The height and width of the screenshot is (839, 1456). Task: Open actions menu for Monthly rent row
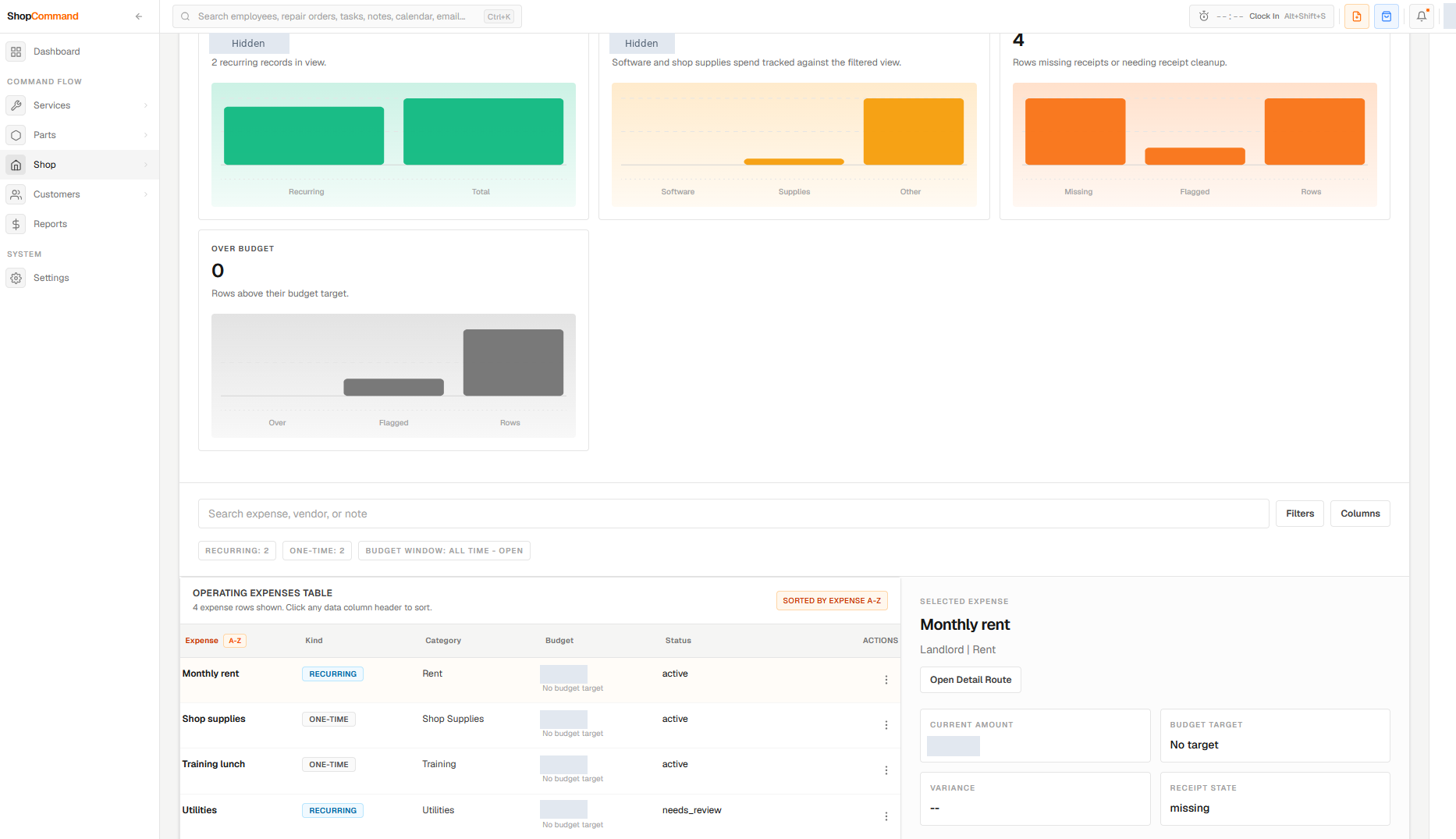886,680
